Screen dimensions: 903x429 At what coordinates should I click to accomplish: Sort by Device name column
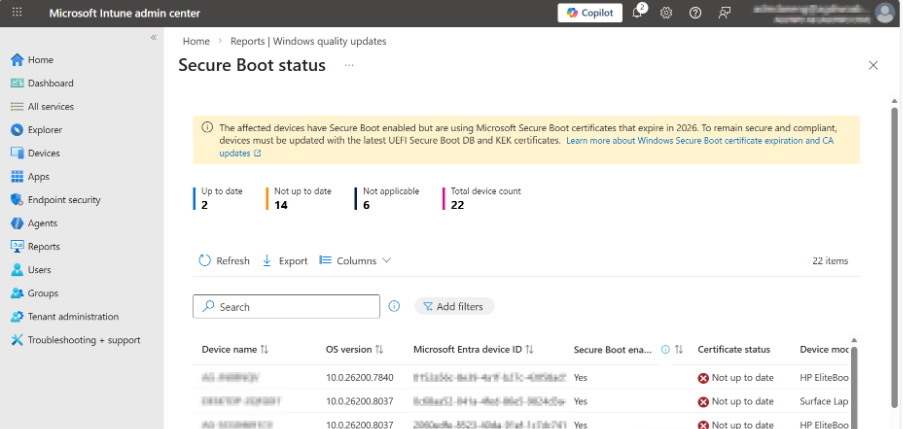235,350
